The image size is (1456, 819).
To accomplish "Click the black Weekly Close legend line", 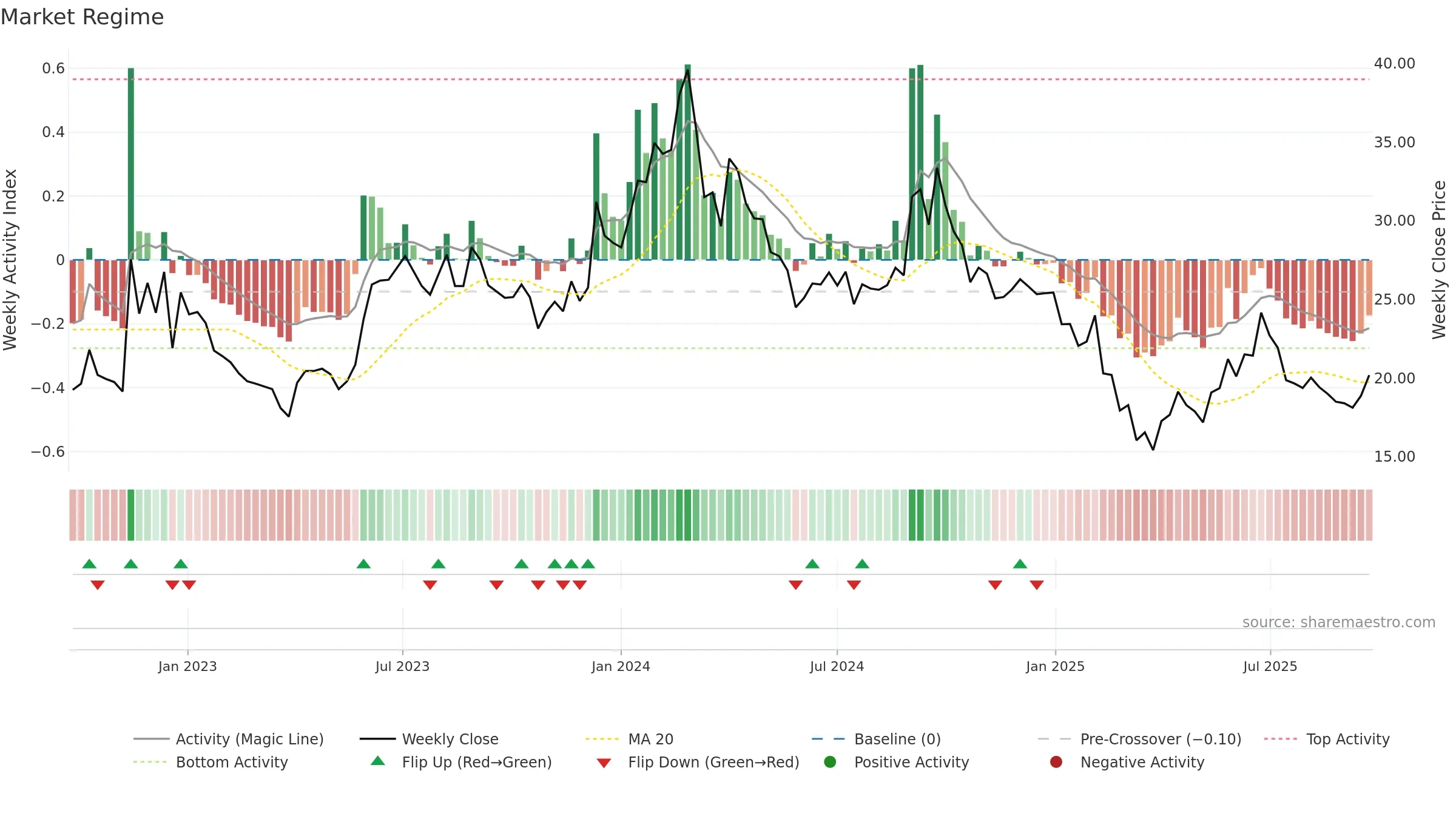I will point(377,739).
